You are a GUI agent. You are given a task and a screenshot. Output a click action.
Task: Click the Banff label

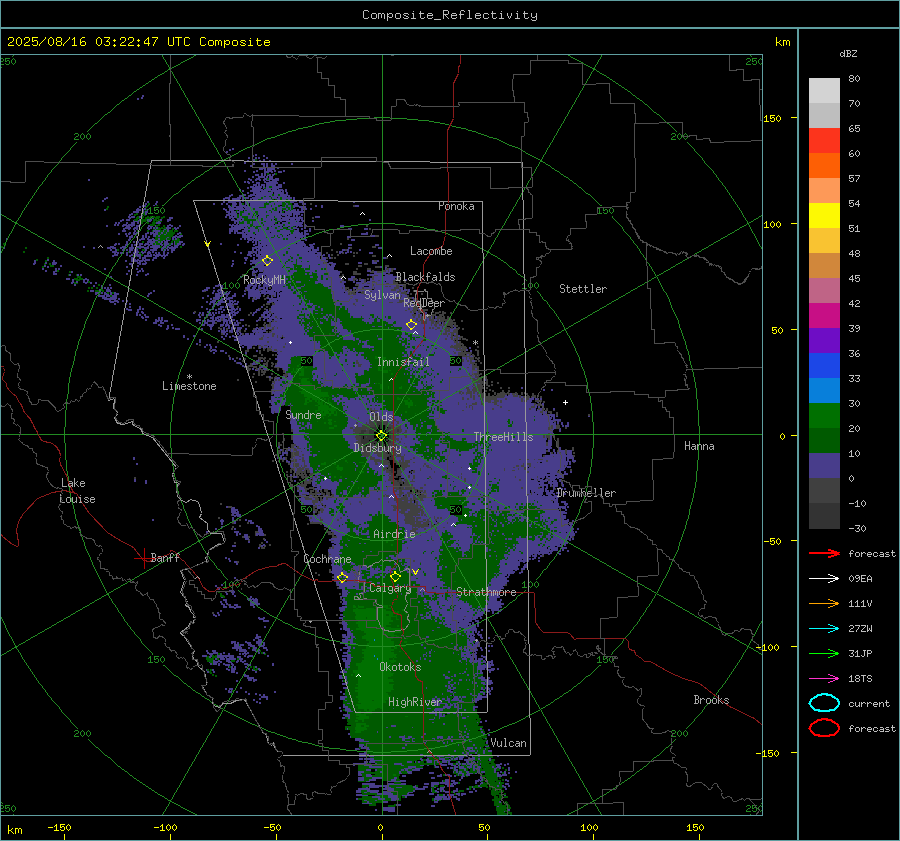point(165,557)
